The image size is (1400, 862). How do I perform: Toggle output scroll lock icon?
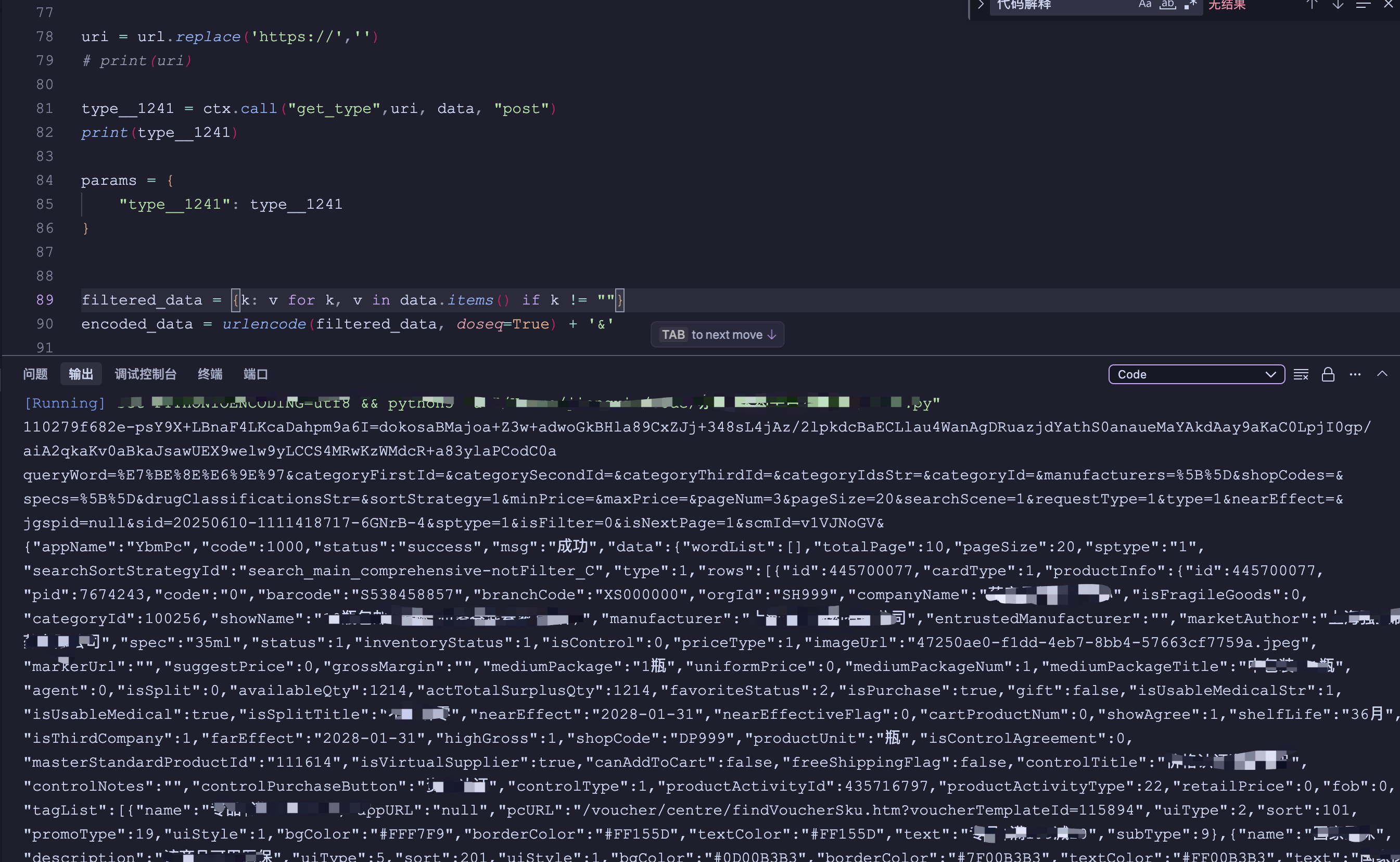coord(1328,375)
